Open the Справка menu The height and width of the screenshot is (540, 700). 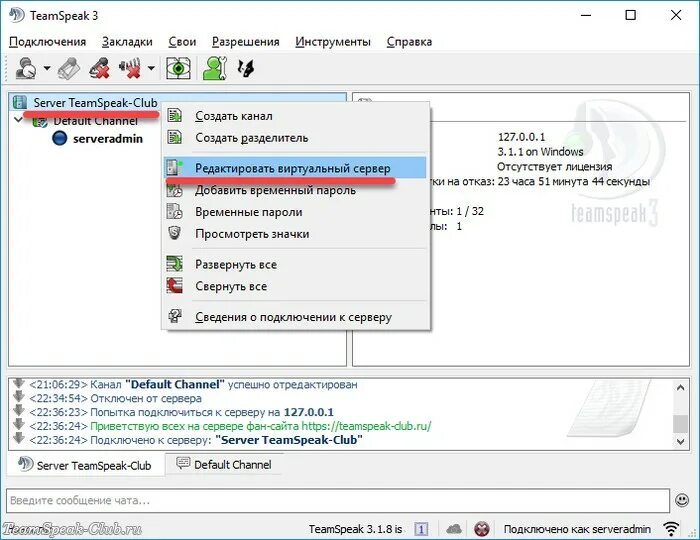409,42
